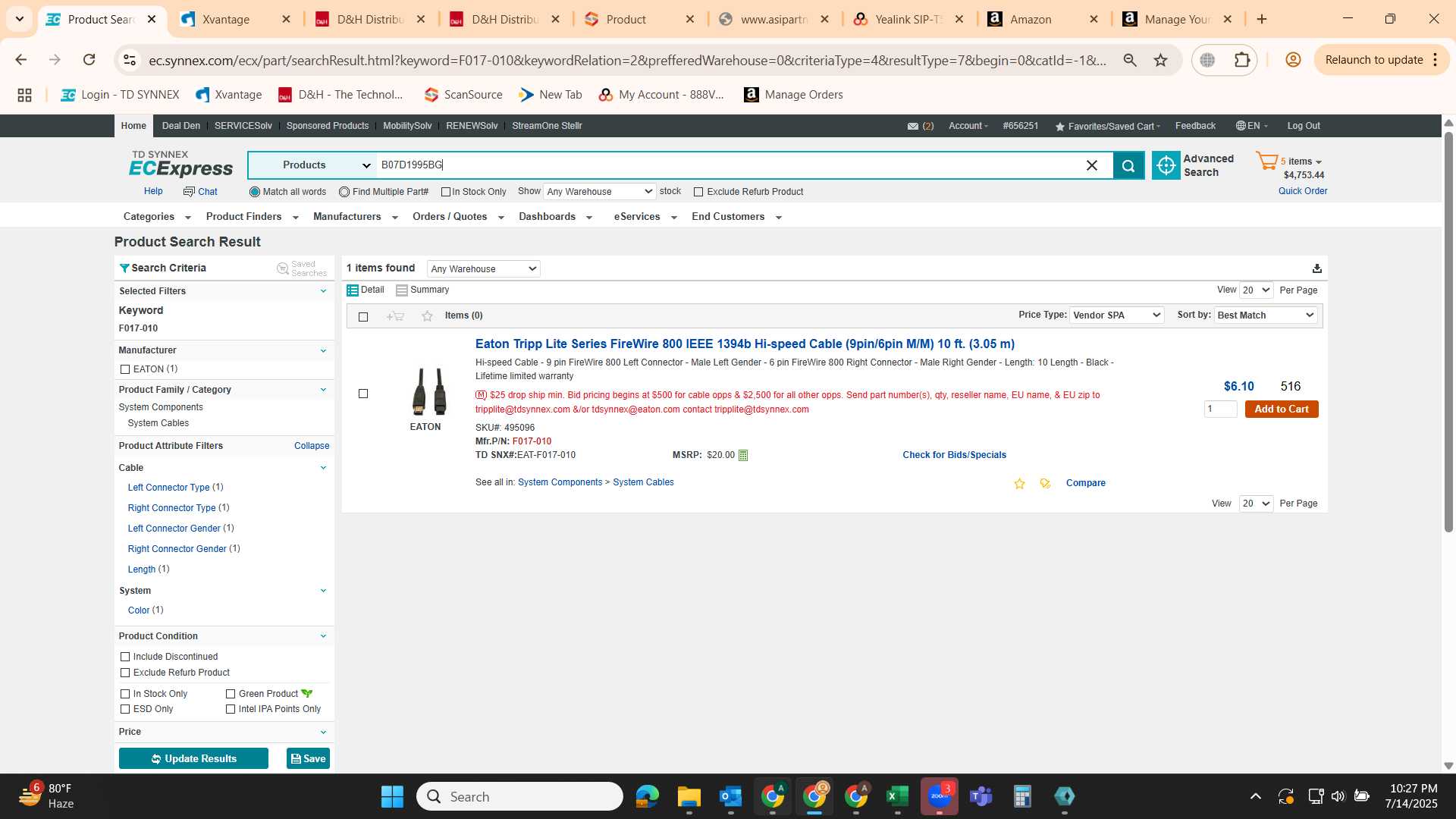Open the Deal Den nav item
The width and height of the screenshot is (1456, 819).
[181, 126]
